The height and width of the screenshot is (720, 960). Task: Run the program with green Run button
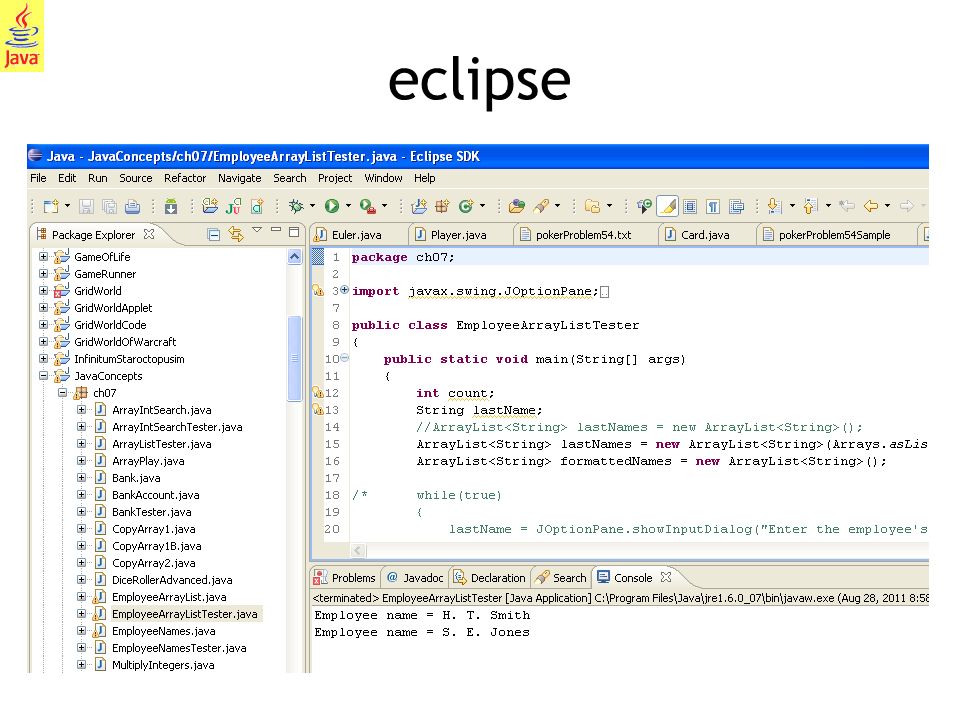(x=332, y=206)
